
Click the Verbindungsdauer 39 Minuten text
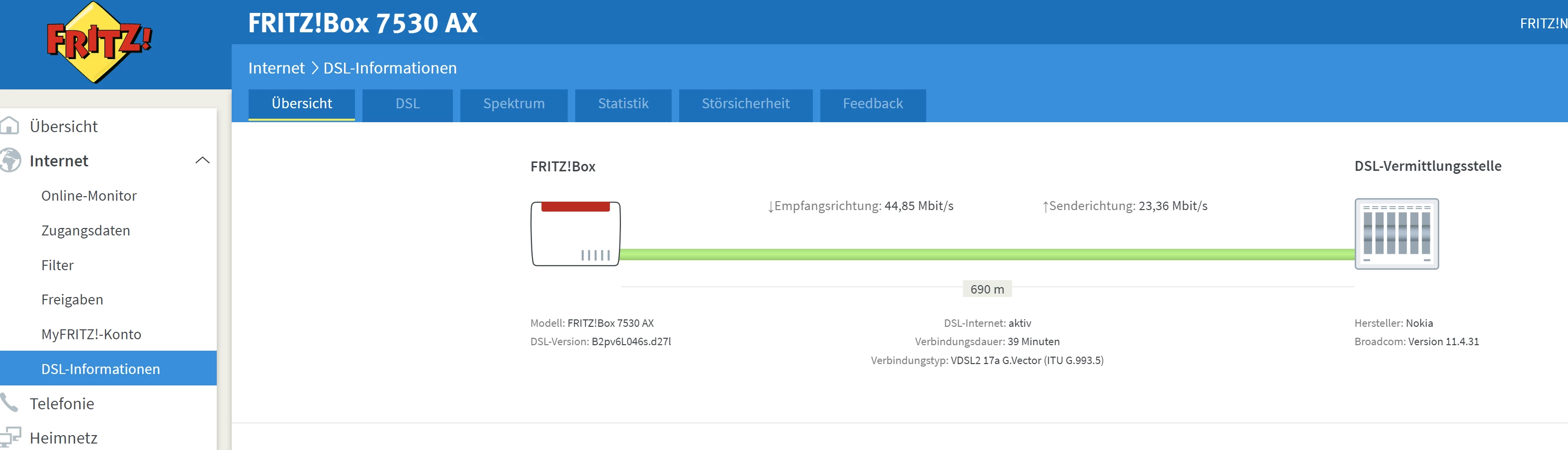pyautogui.click(x=987, y=341)
